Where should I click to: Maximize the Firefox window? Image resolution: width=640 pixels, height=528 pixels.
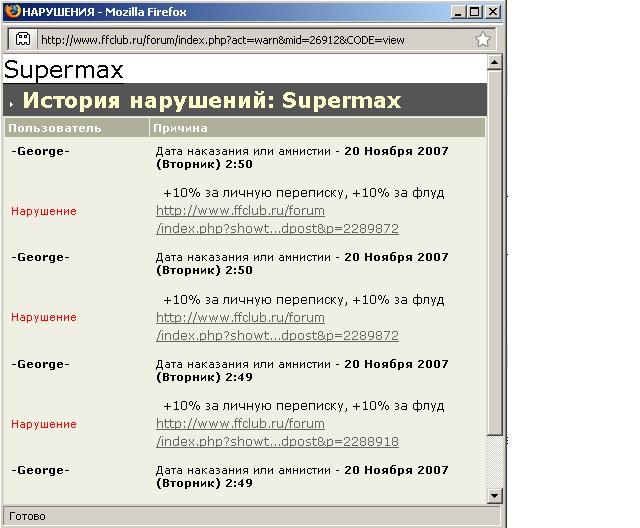(475, 11)
